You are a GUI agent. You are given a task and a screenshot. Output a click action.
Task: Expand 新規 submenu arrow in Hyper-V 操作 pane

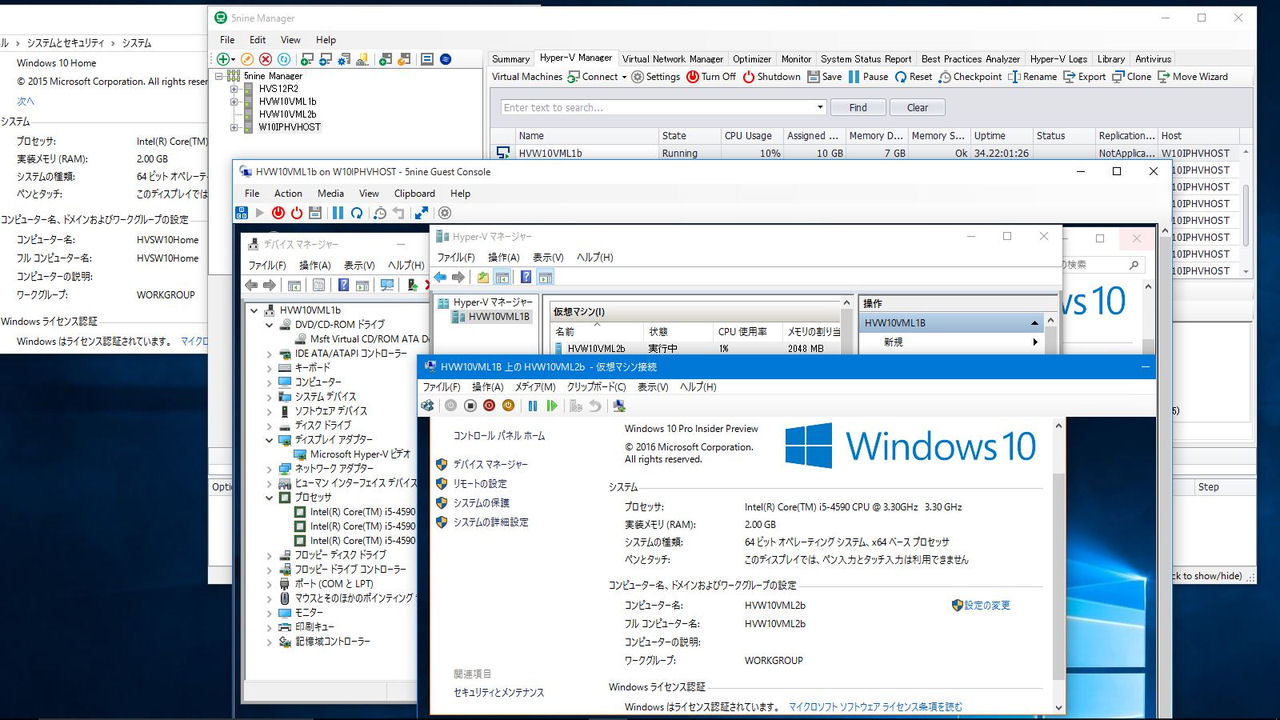(x=1035, y=342)
